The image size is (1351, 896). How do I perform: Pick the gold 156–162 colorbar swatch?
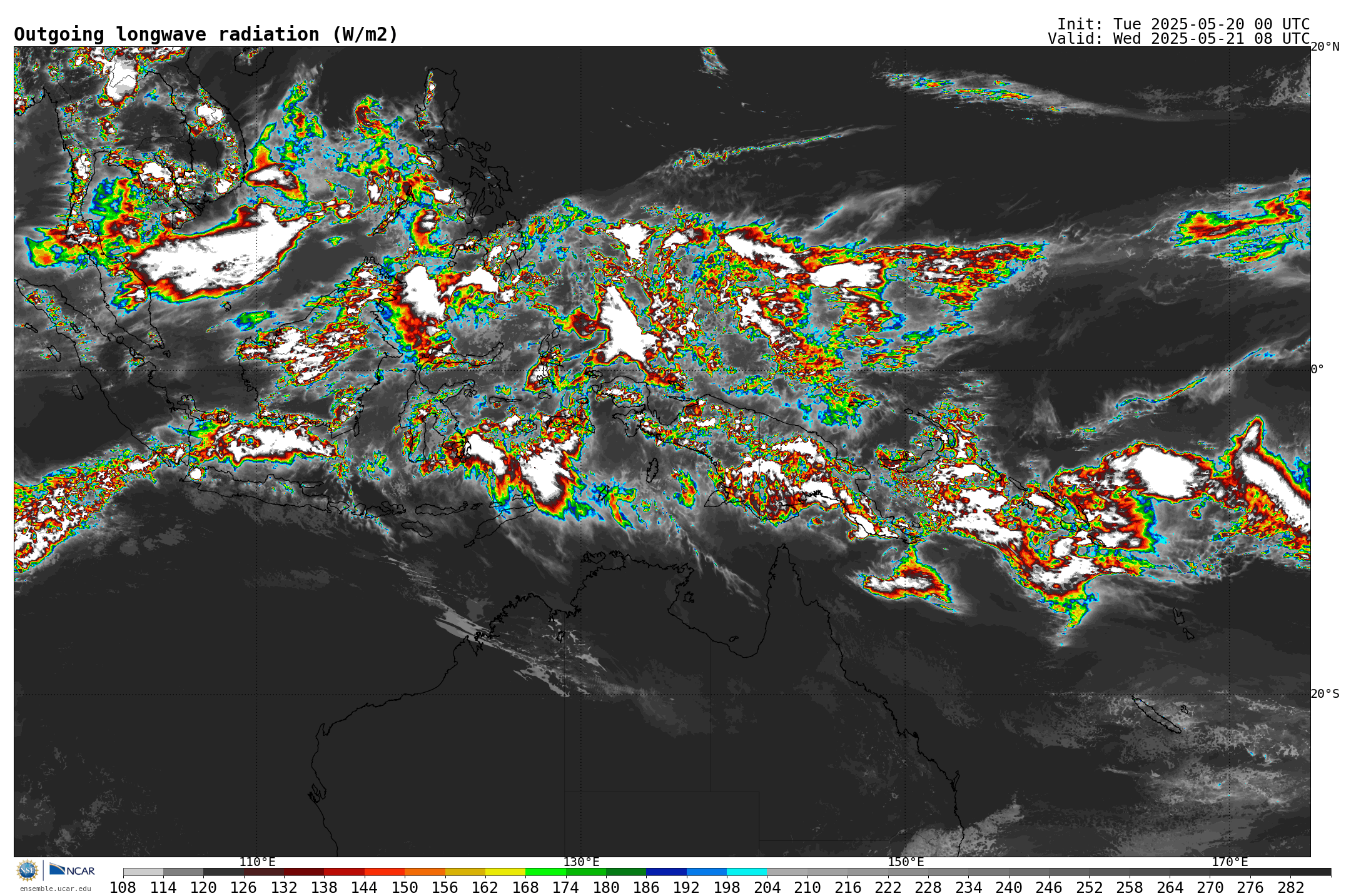[465, 872]
